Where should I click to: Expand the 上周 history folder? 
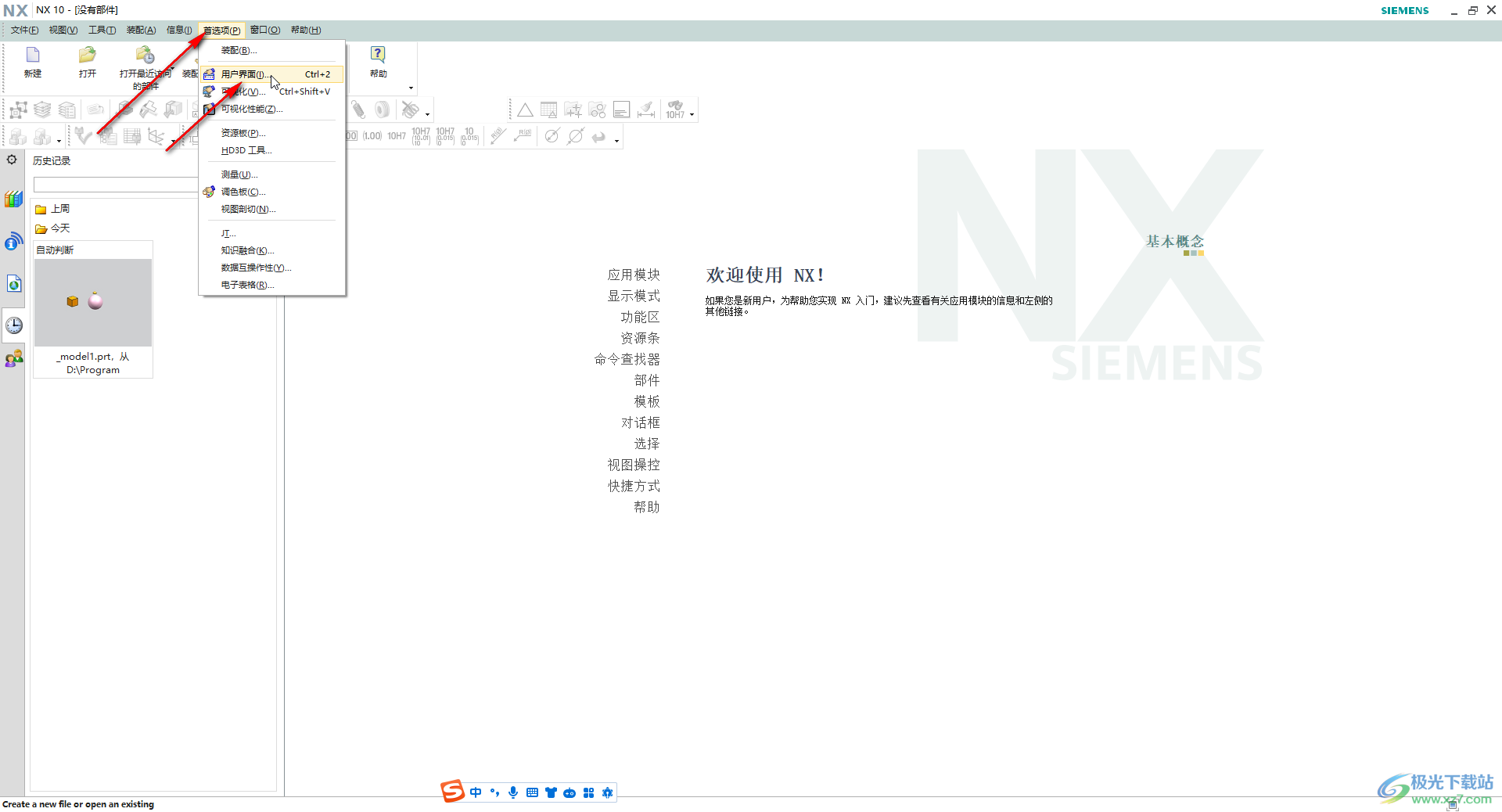tap(52, 209)
